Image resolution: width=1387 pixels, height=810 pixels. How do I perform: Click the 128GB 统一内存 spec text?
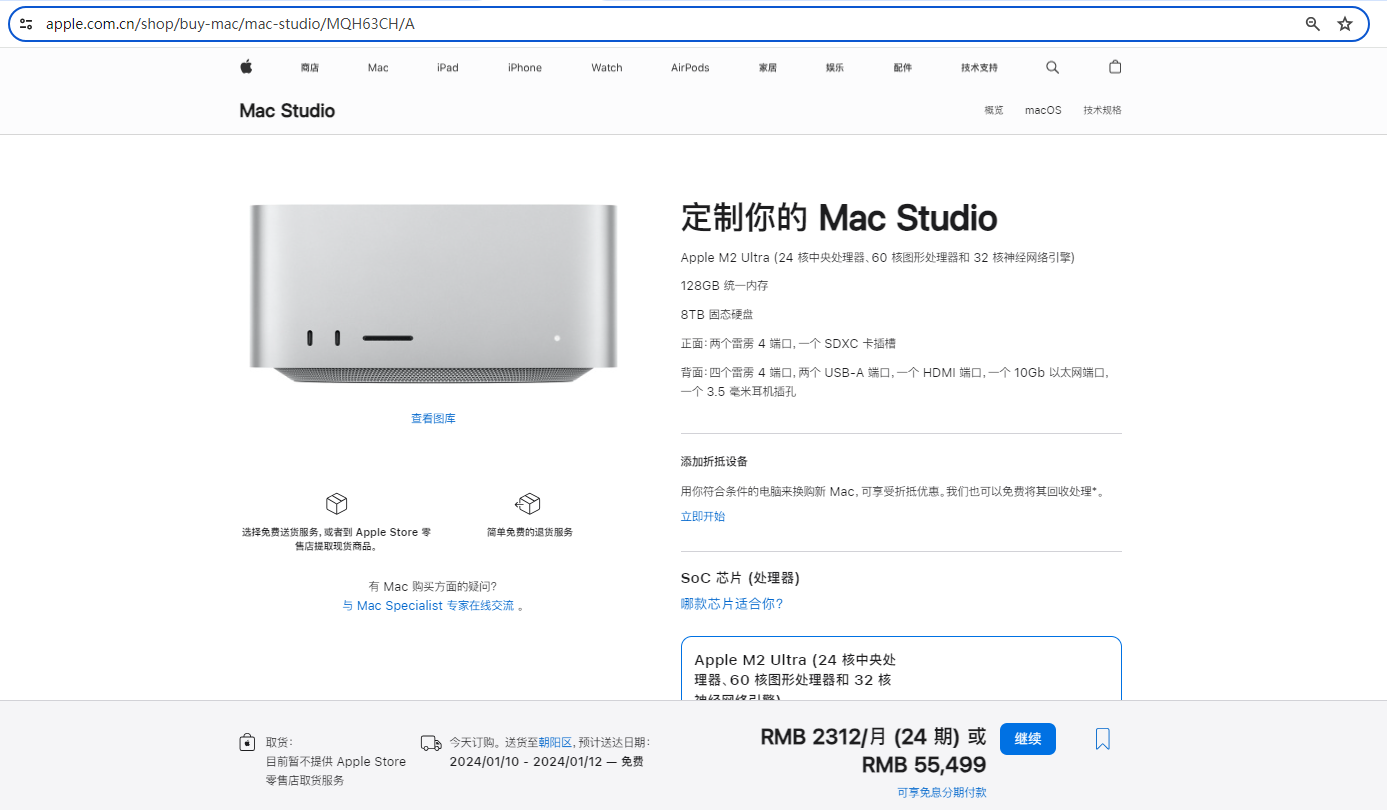click(x=724, y=286)
